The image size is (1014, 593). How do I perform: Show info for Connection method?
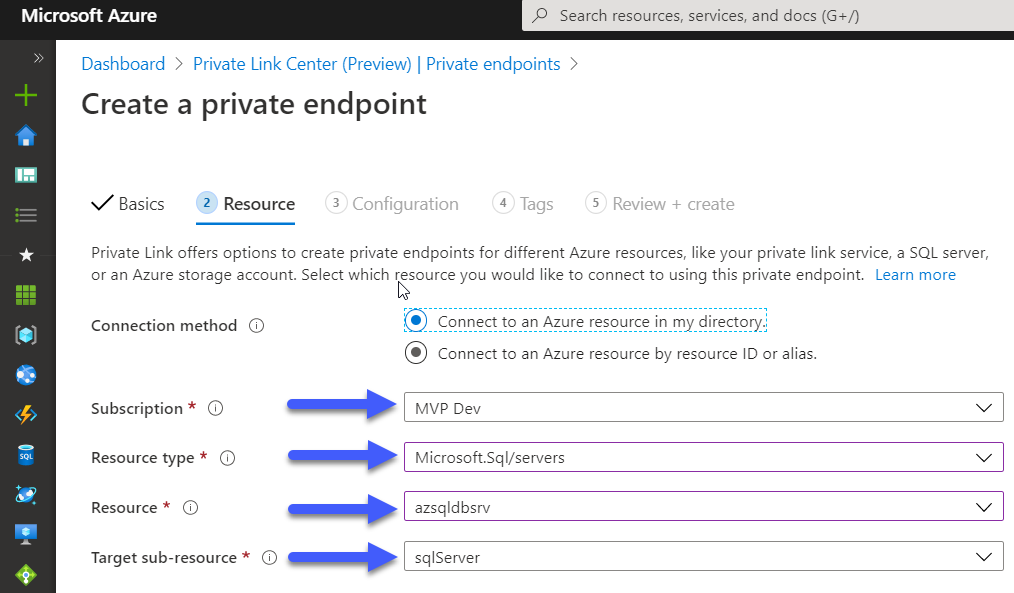point(256,325)
